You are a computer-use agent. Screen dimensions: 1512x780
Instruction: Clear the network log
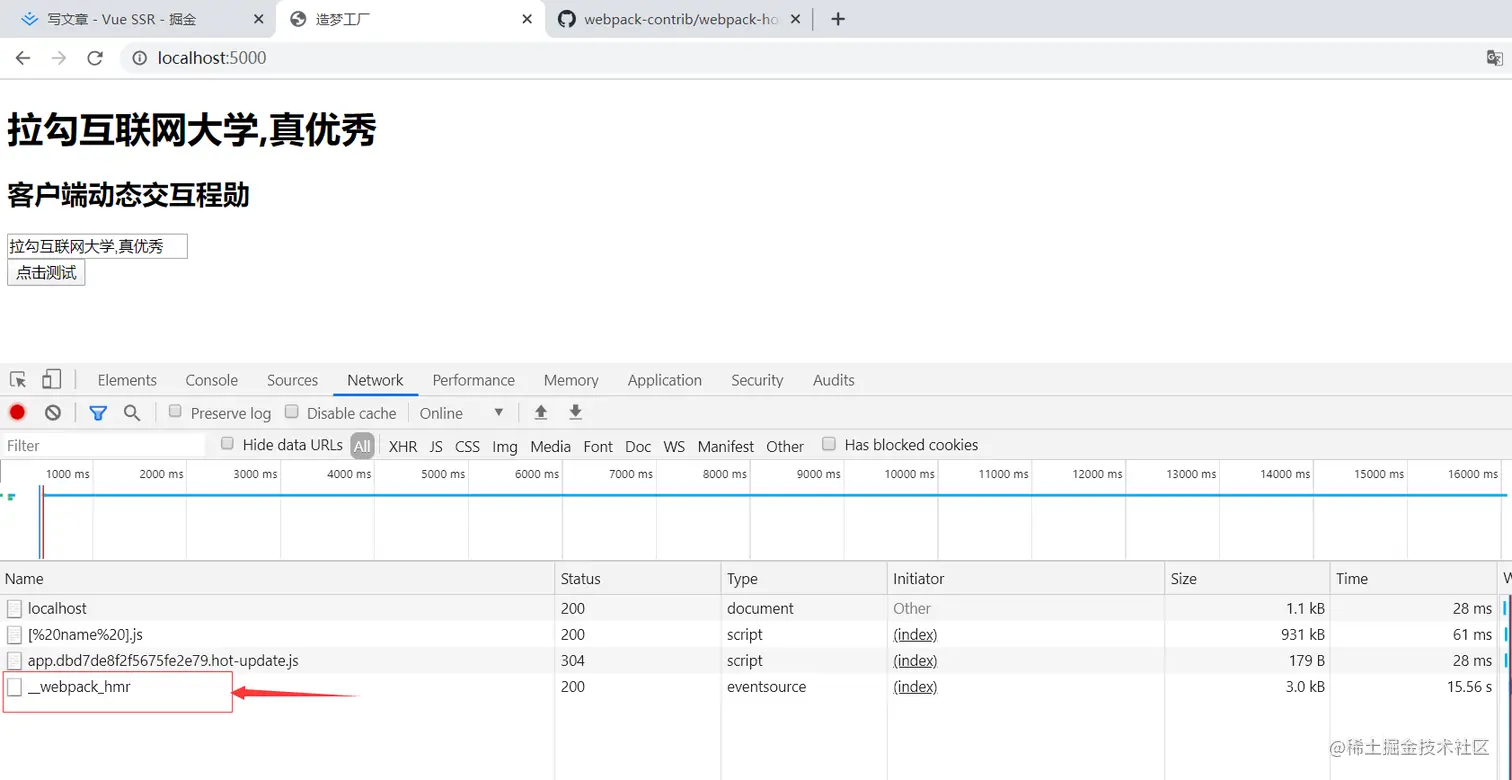coord(53,412)
